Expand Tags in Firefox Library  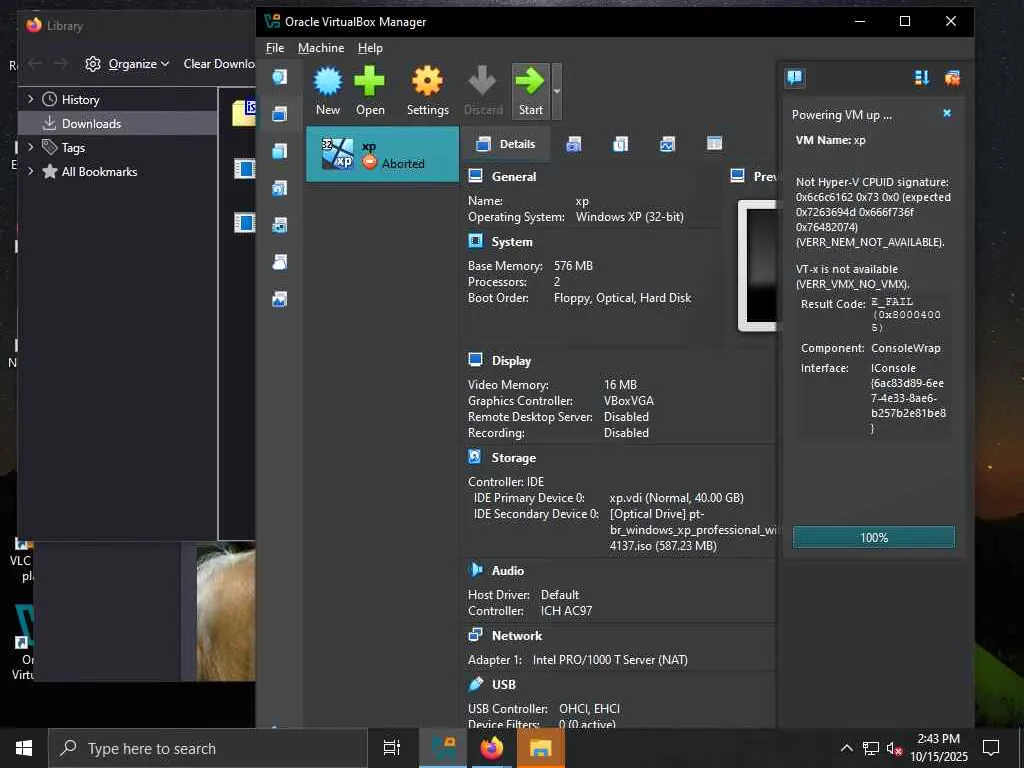[30, 147]
